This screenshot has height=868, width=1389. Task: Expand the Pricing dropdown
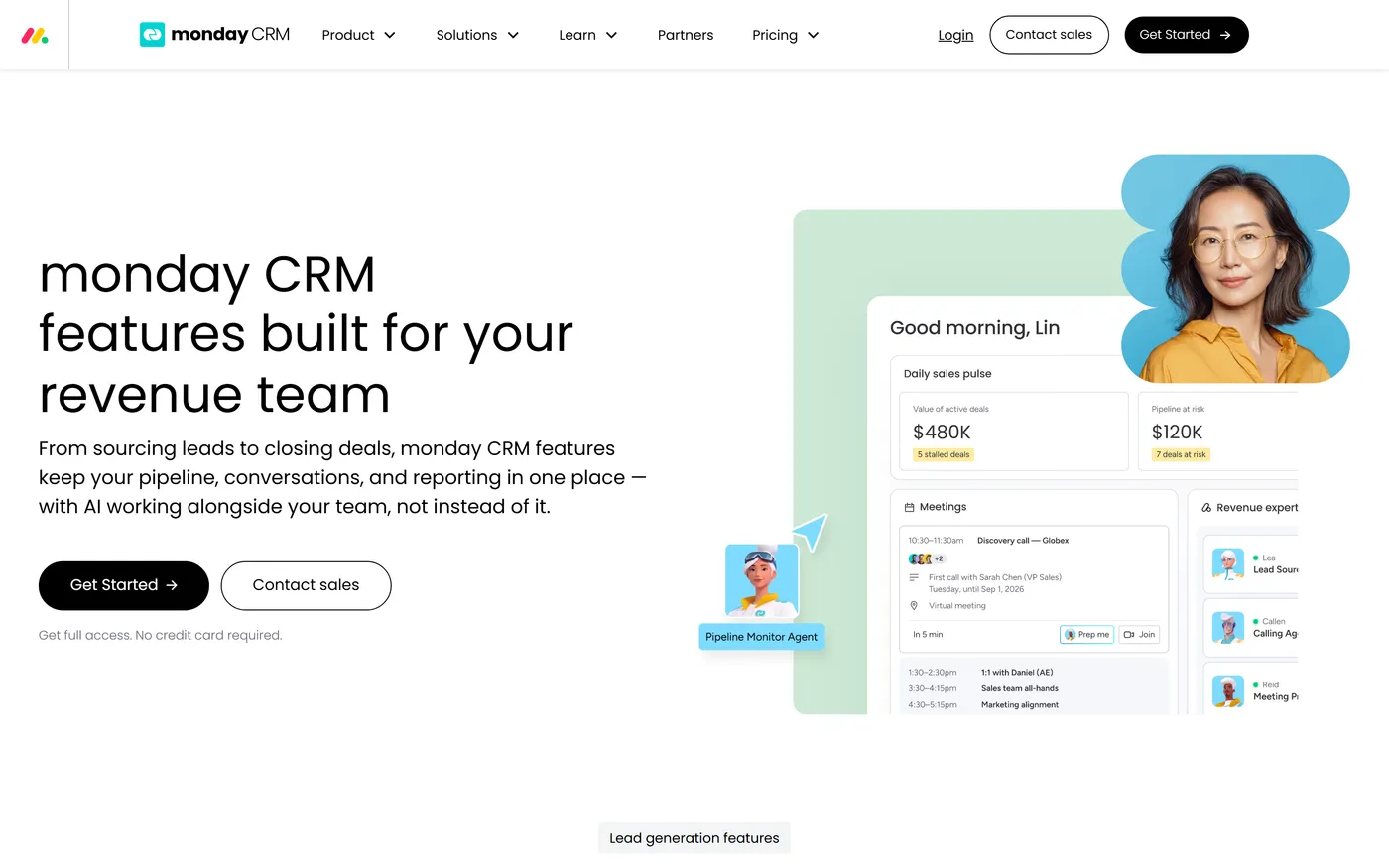[x=785, y=35]
